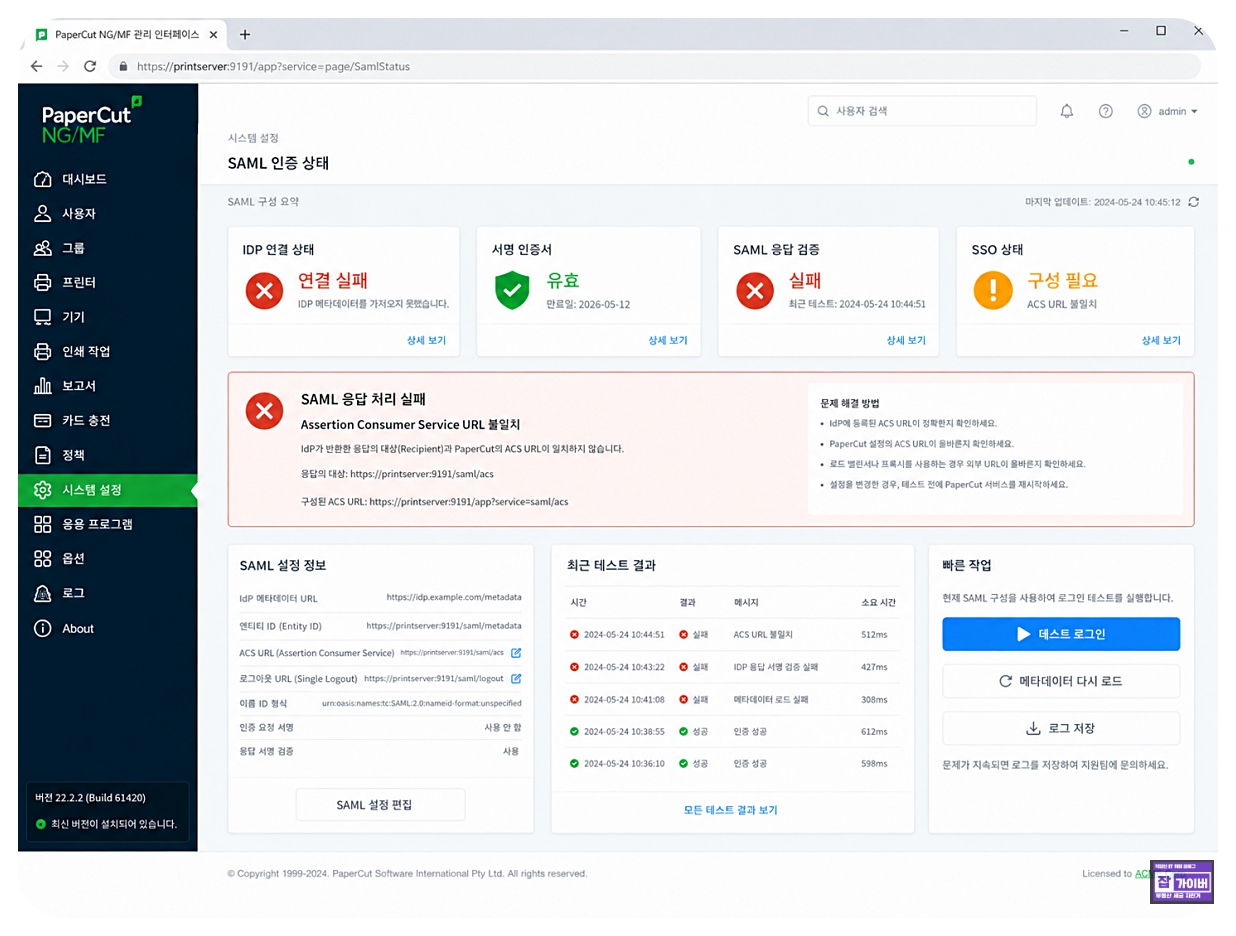1236x936 pixels.
Task: Open the 사용자 sidebar item
Action: [x=108, y=214]
